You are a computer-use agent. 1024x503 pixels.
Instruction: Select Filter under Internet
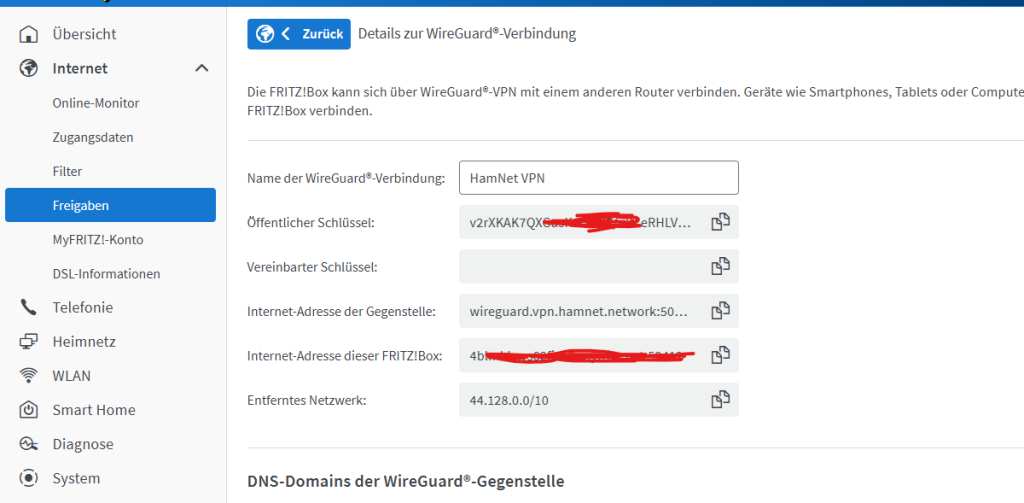67,171
